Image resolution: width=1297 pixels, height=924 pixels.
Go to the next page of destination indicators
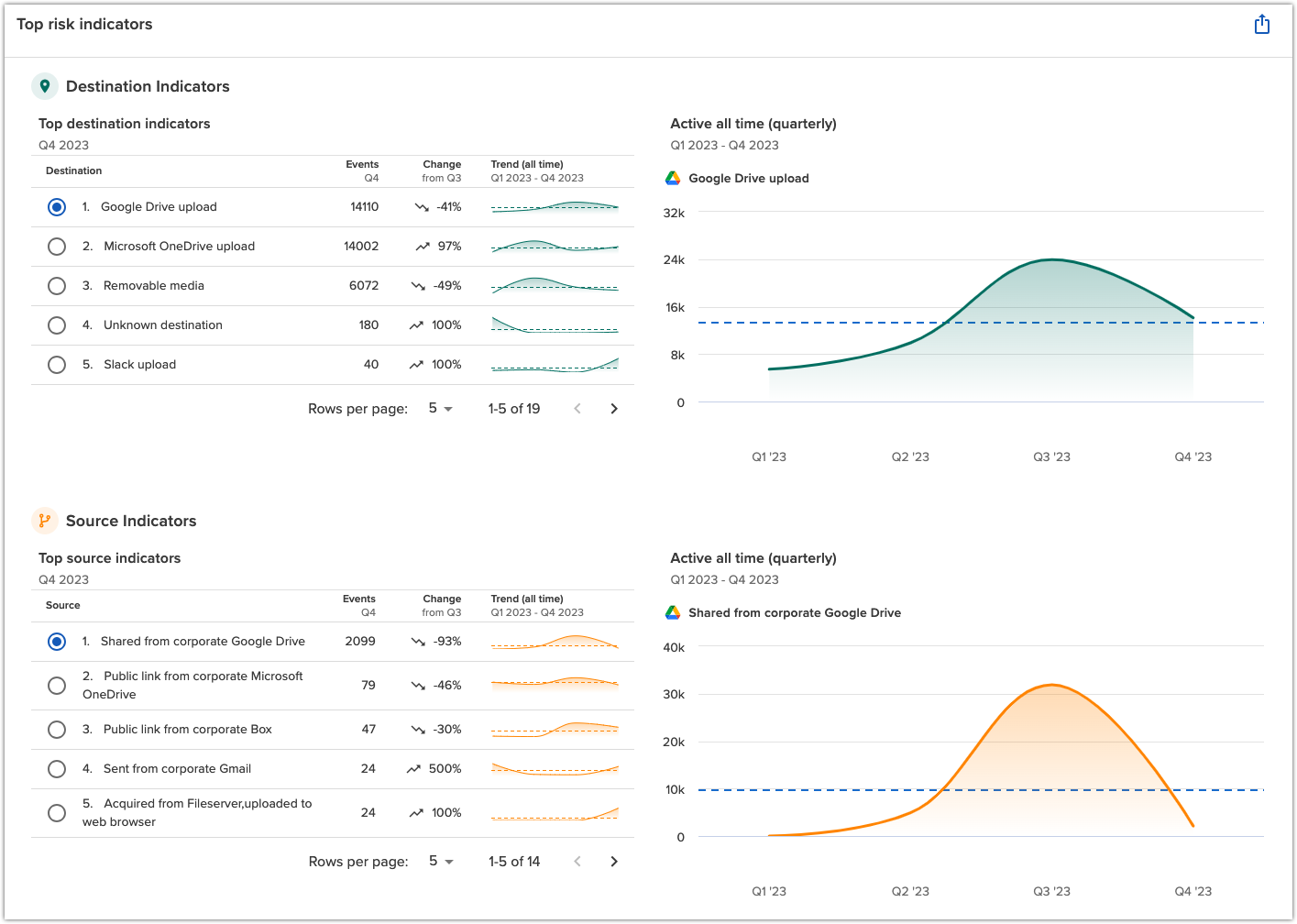[x=614, y=408]
